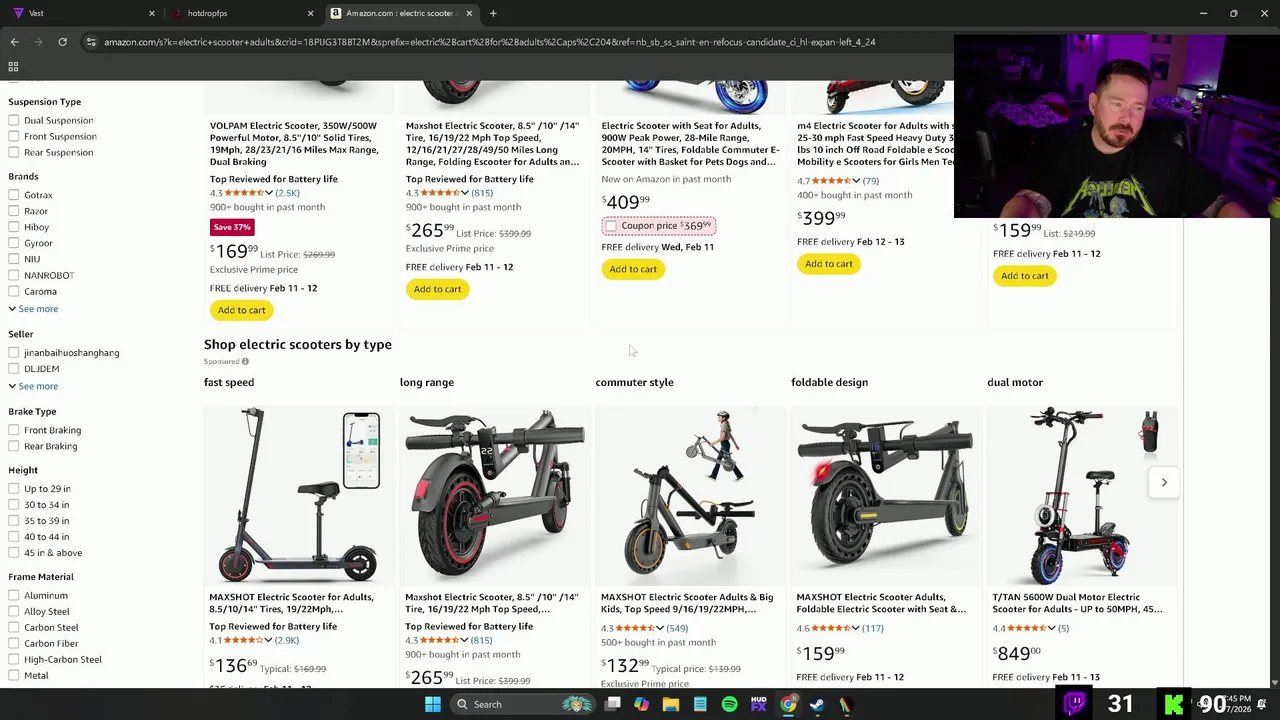Switch to the Vast browser tab
Screen dimensions: 1280x720
pos(82,13)
